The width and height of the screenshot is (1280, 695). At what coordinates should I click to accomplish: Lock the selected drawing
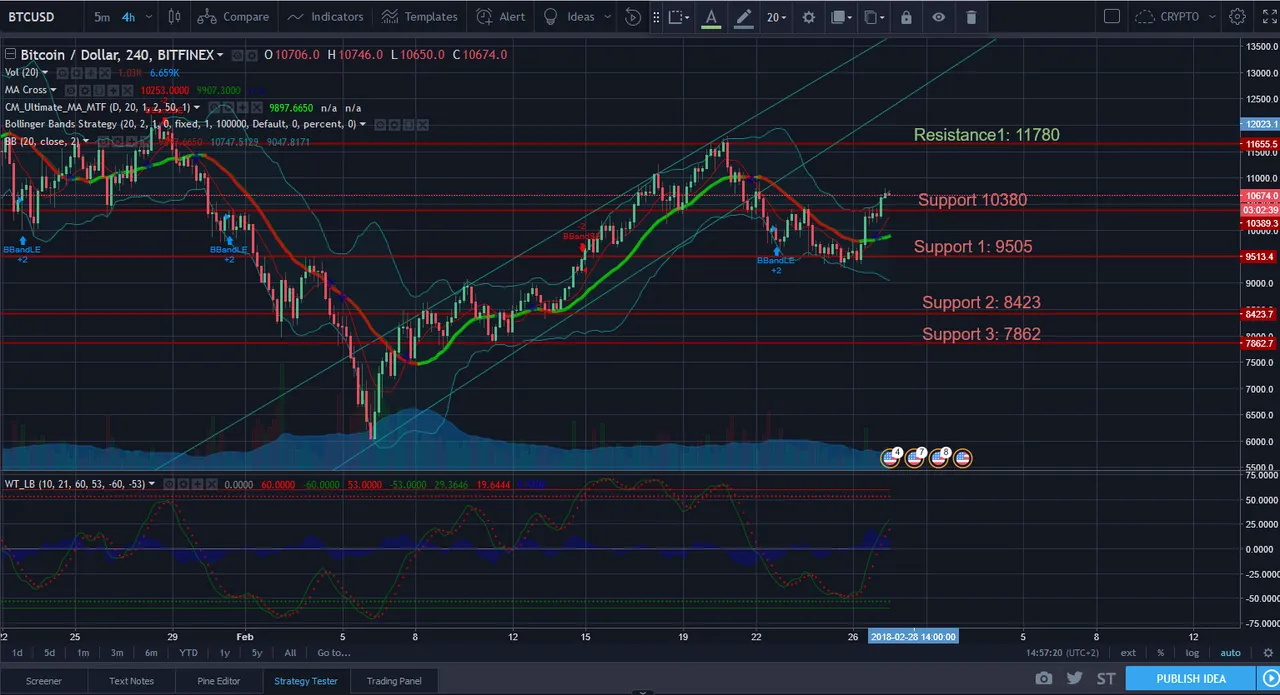pos(906,17)
